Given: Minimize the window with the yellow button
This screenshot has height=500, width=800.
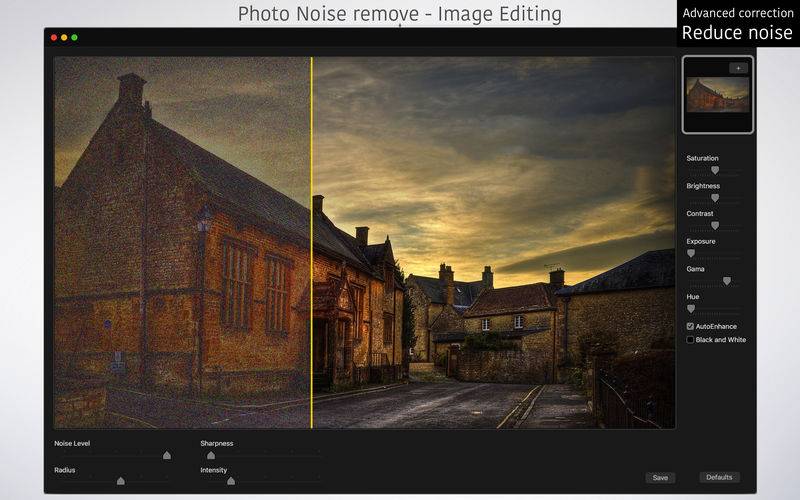Looking at the screenshot, I should (64, 37).
